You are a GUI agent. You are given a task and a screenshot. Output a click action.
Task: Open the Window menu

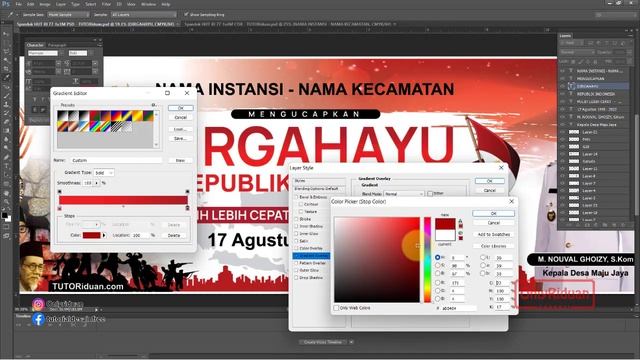pos(149,4)
